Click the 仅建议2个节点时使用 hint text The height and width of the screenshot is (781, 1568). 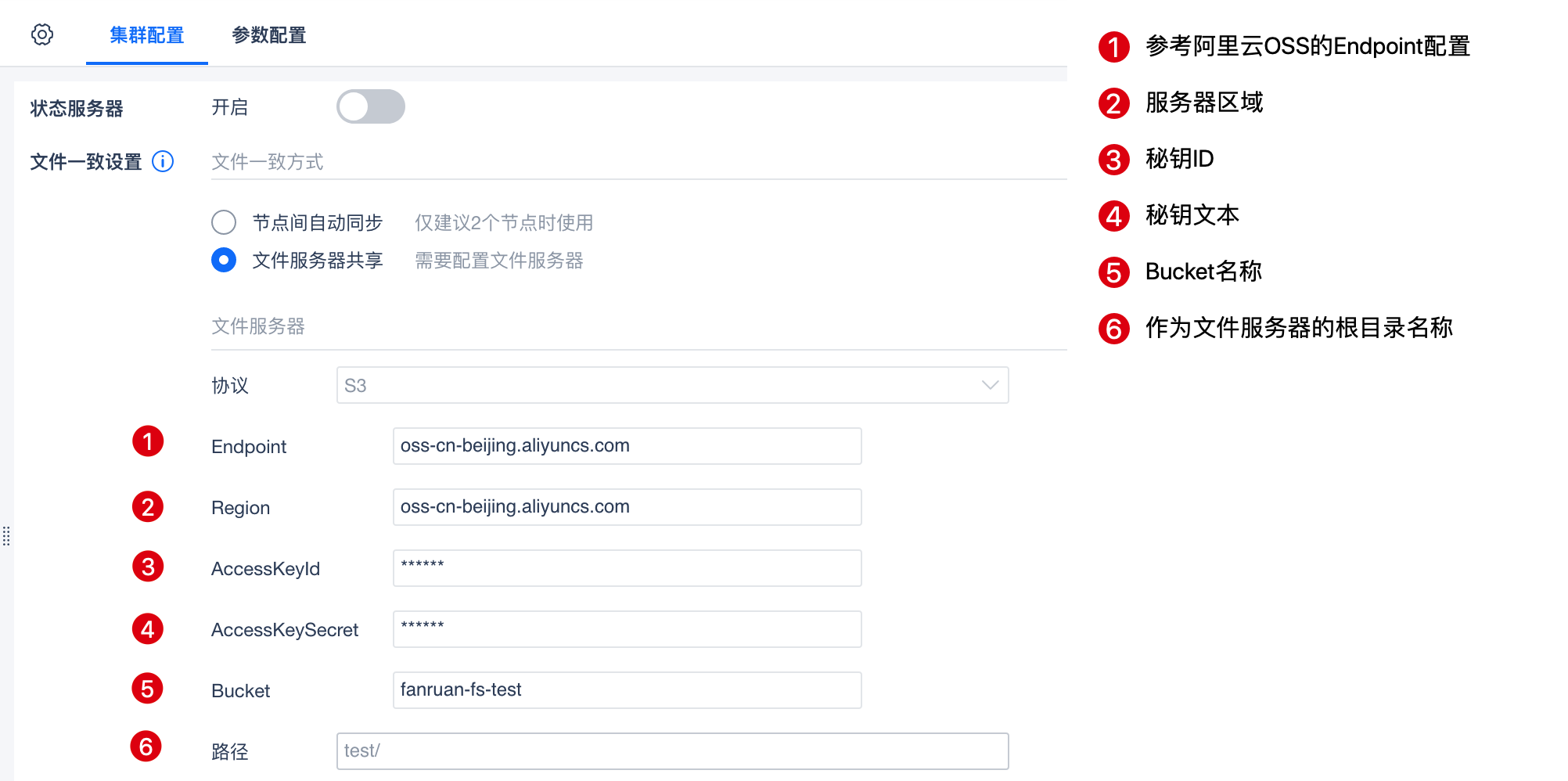pos(504,223)
